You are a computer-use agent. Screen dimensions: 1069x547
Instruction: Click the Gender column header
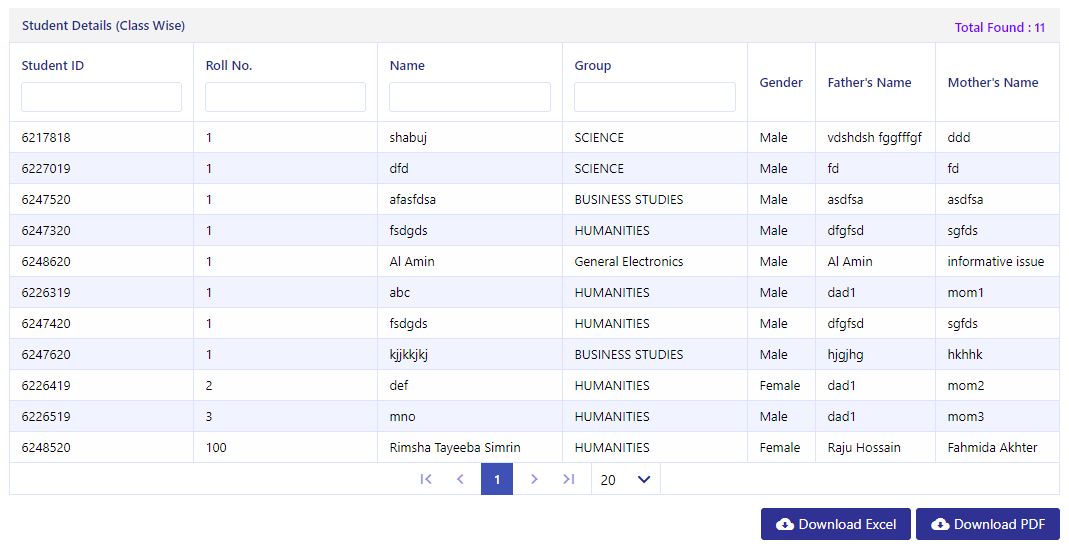click(781, 83)
